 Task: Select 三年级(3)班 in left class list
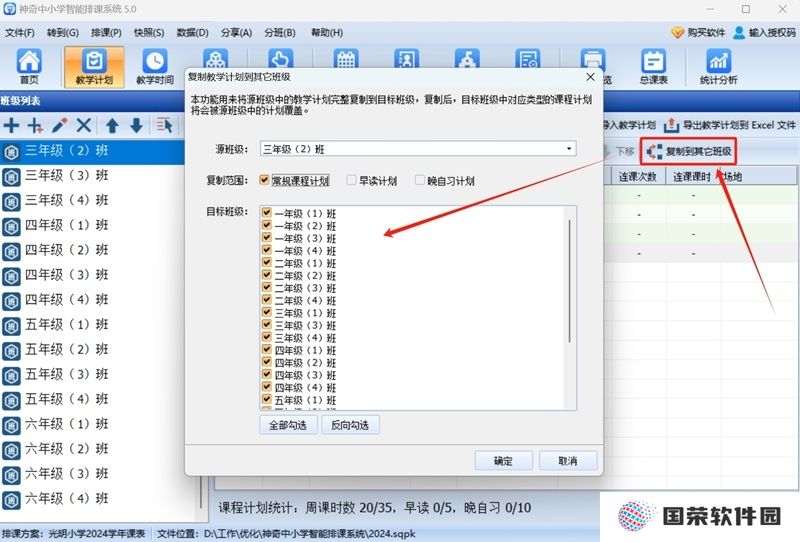click(x=92, y=176)
